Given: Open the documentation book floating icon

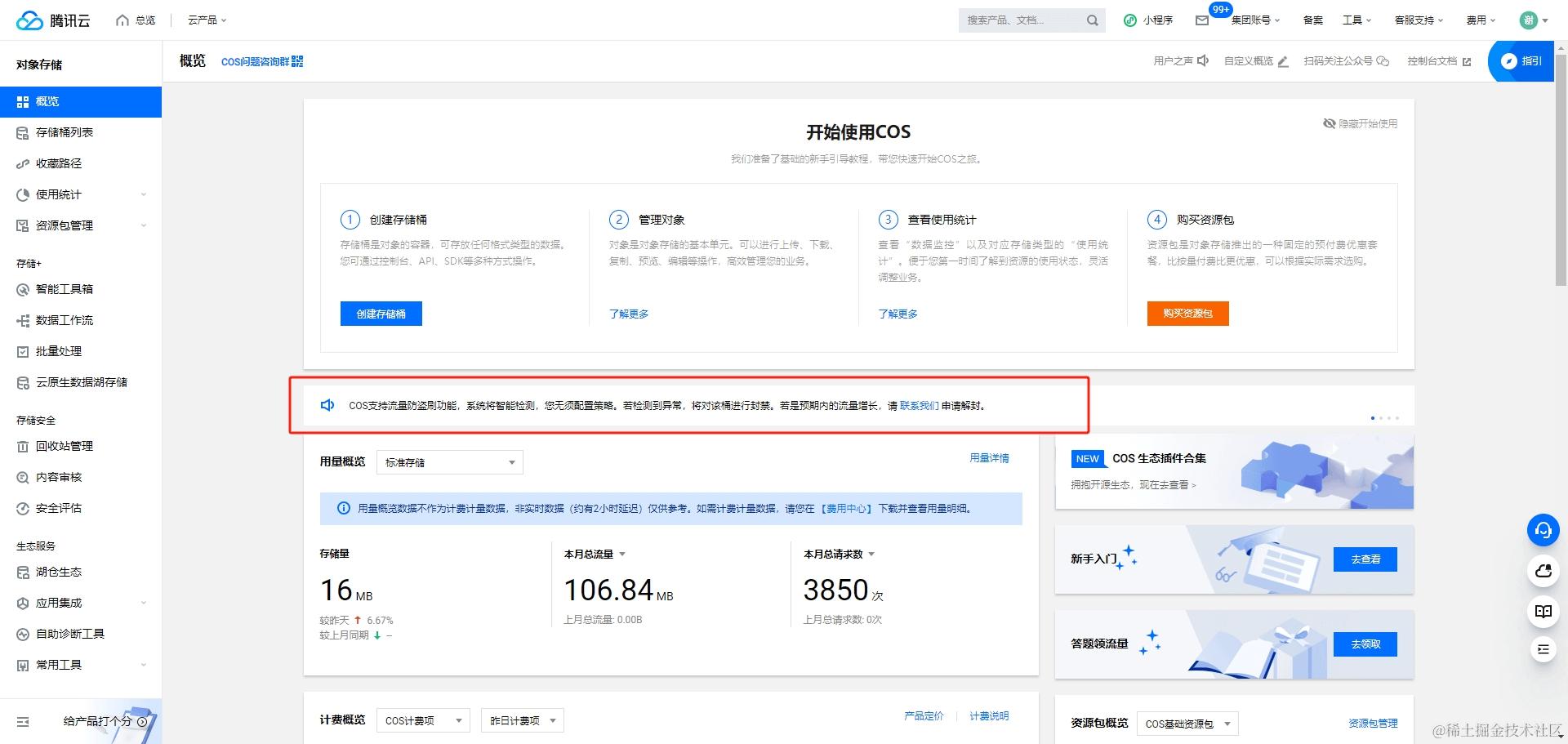Looking at the screenshot, I should coord(1543,611).
